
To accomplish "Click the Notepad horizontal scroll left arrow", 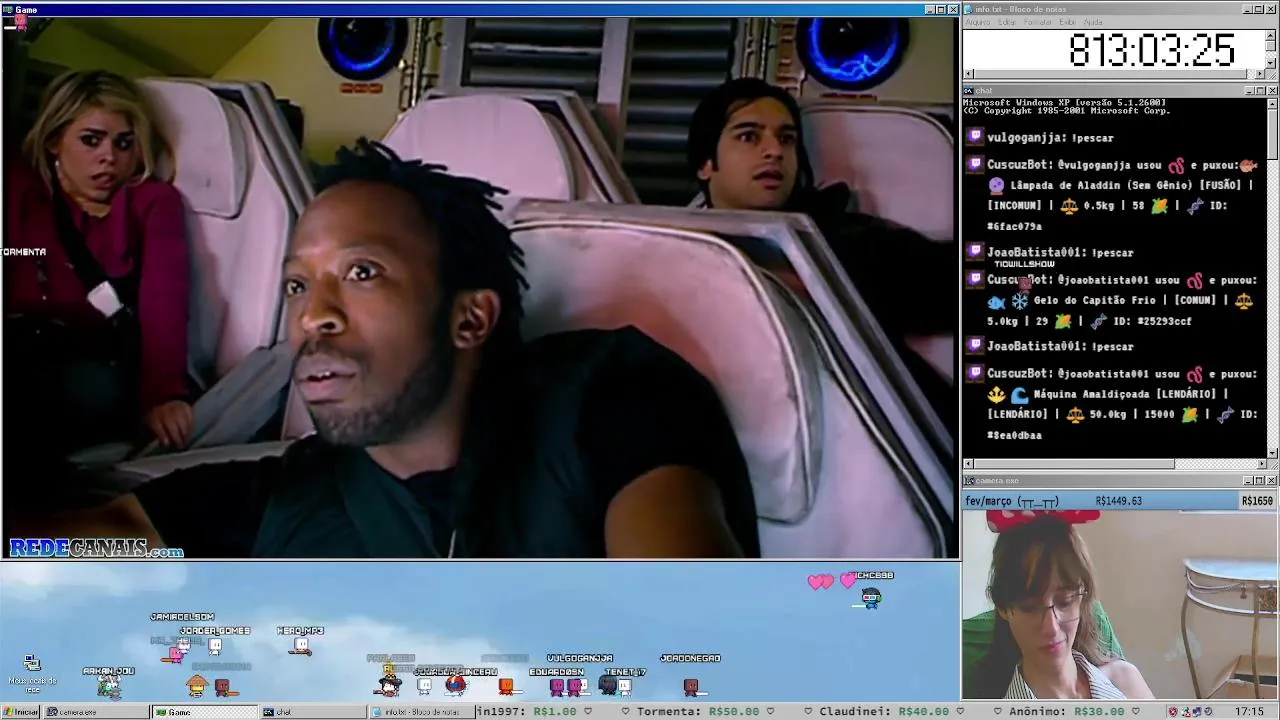I will (968, 74).
